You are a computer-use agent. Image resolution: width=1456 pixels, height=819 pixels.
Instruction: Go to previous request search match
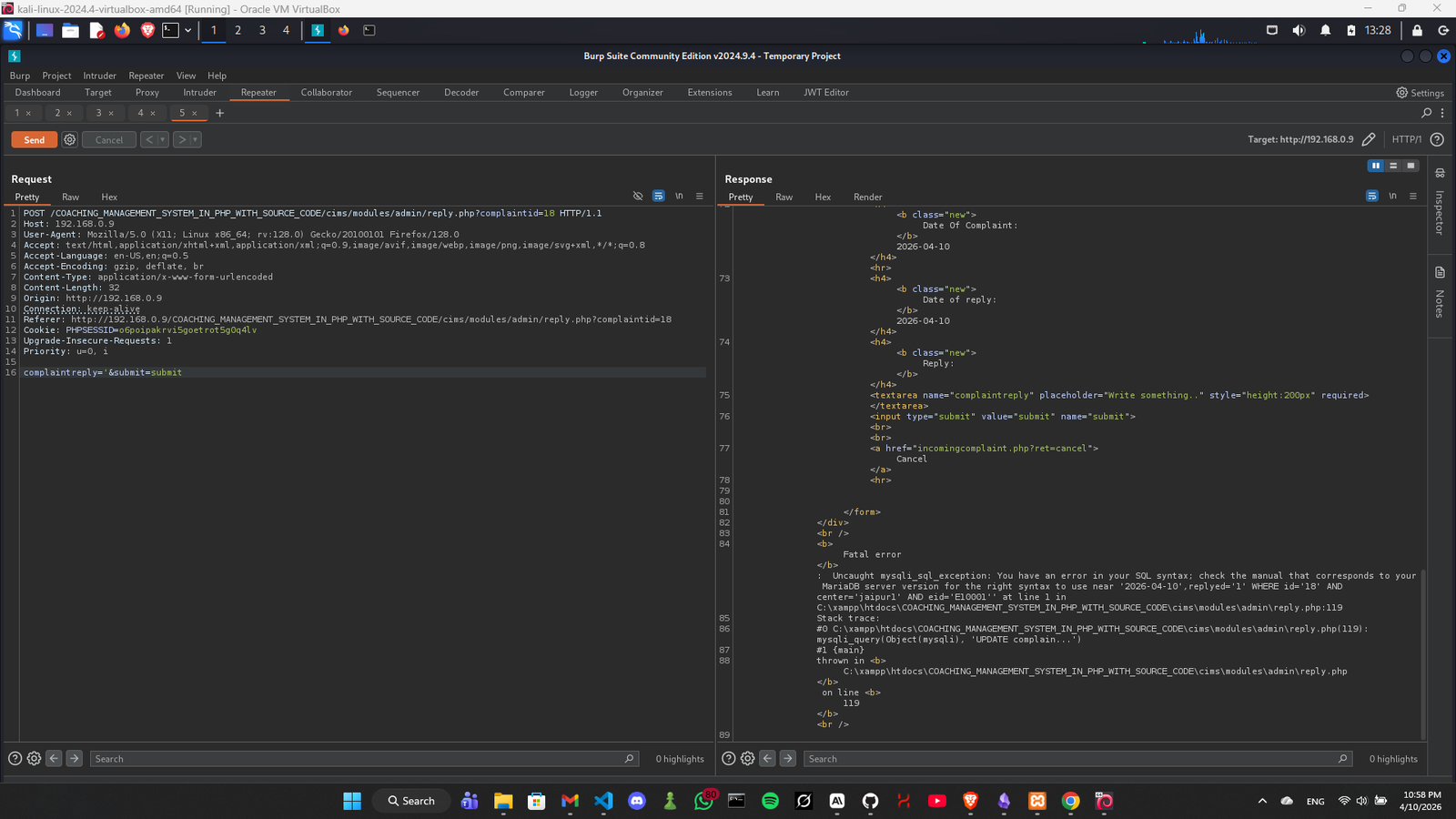[54, 758]
